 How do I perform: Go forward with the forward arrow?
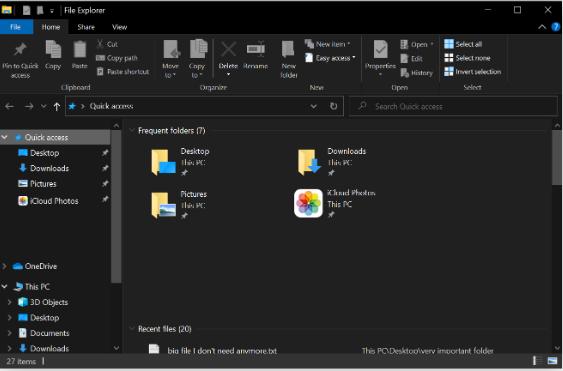tap(29, 106)
